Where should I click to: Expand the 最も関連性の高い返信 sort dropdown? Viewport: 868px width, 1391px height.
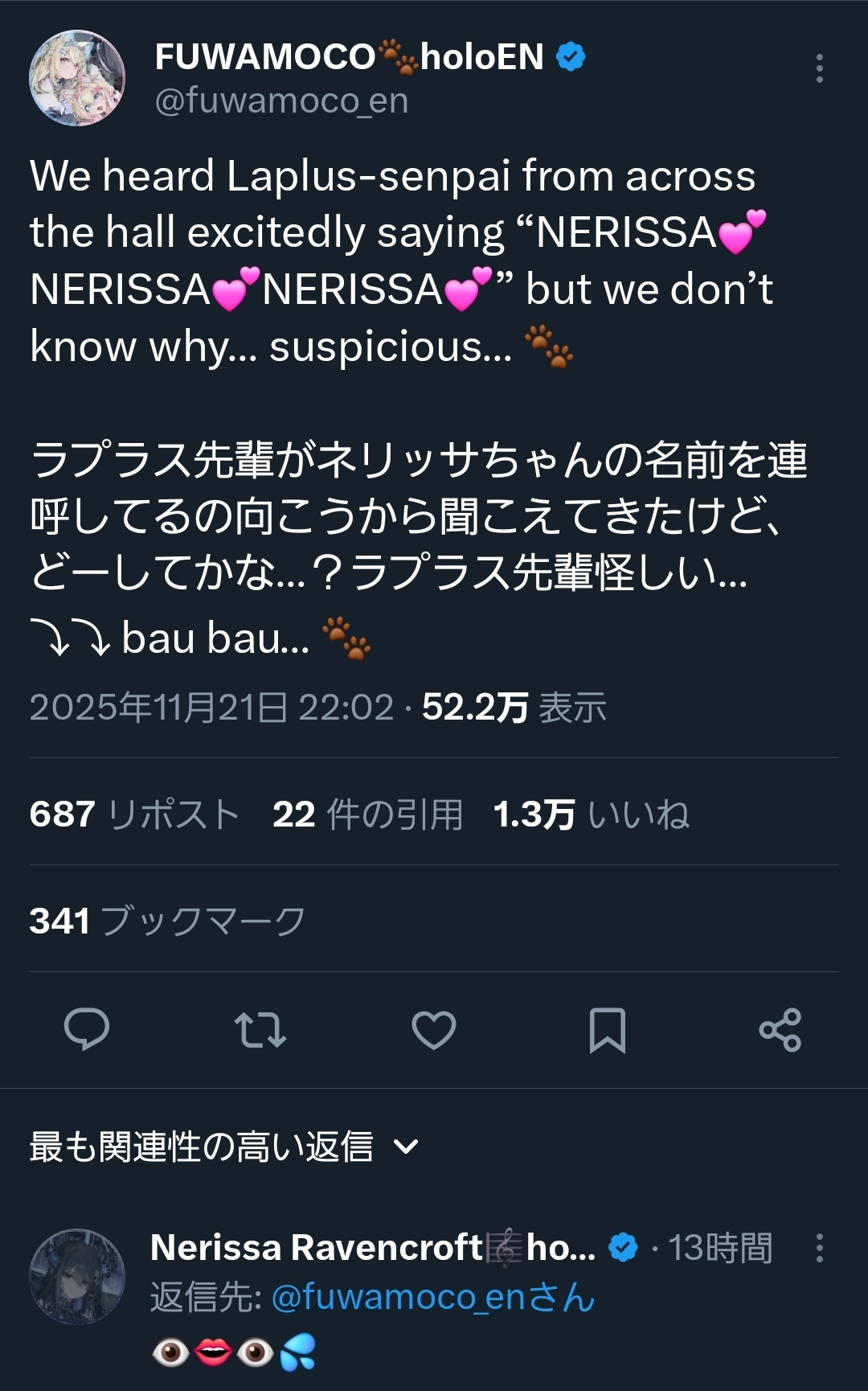click(x=201, y=1147)
